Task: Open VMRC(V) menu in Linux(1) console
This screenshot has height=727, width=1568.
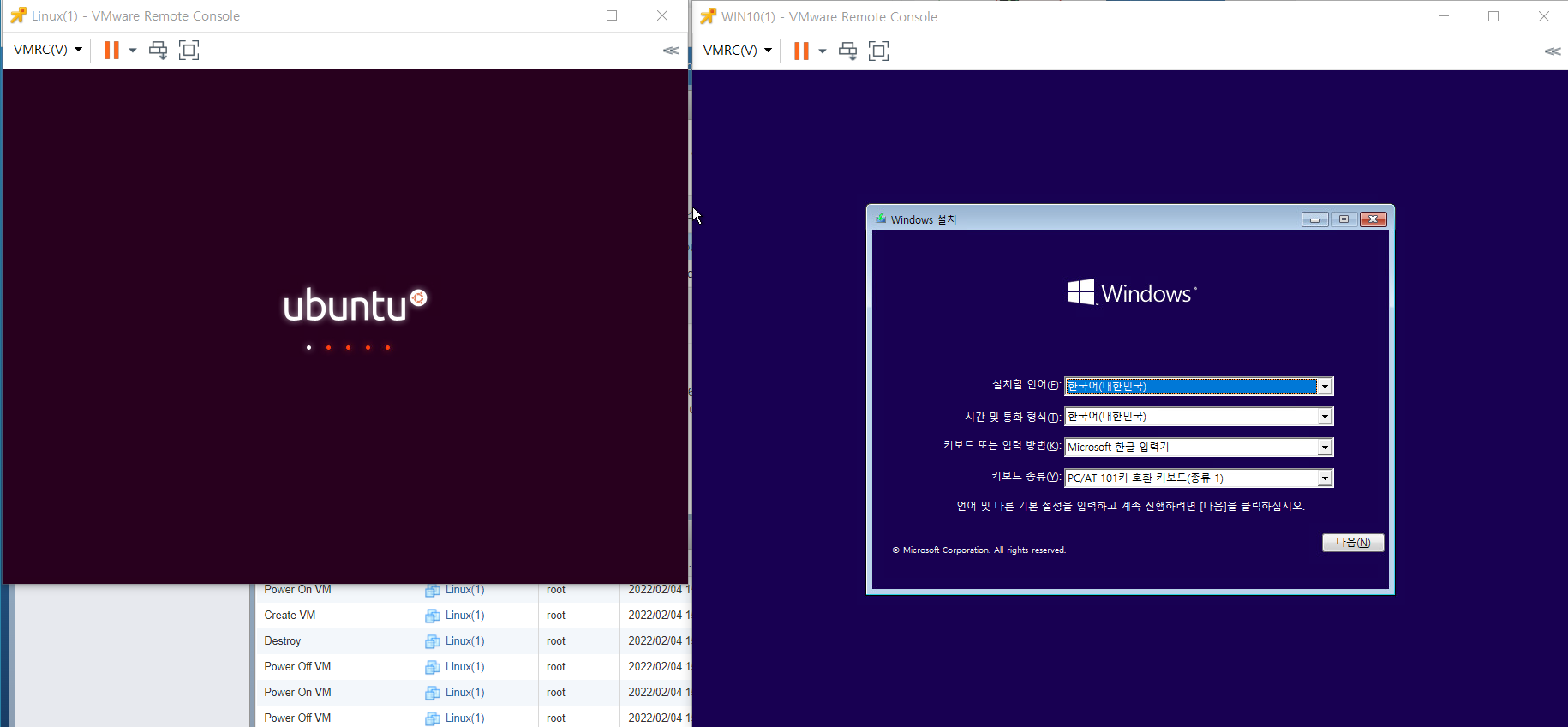Action: coord(48,50)
